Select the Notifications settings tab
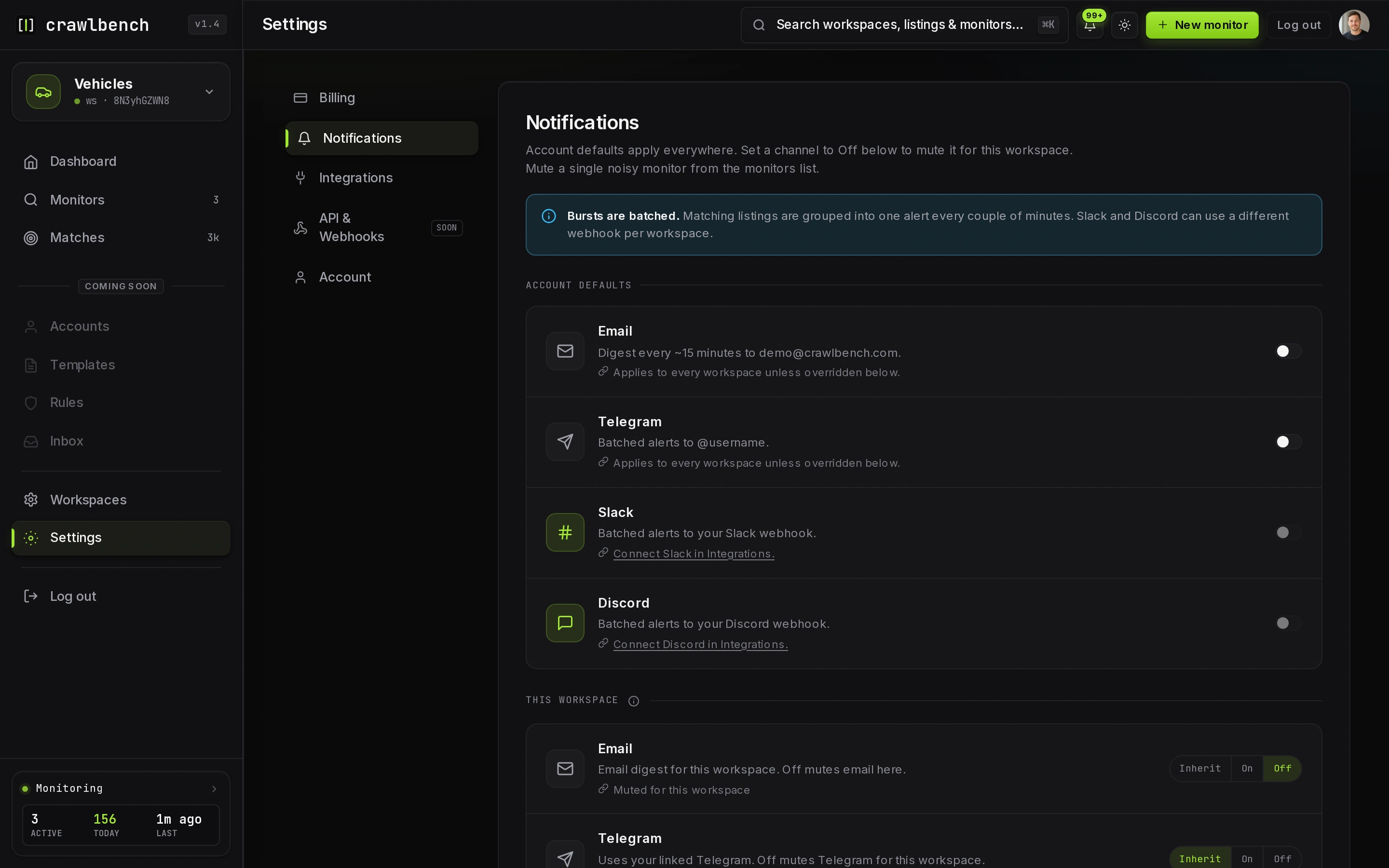Screen dimensions: 1389x868 381,138
